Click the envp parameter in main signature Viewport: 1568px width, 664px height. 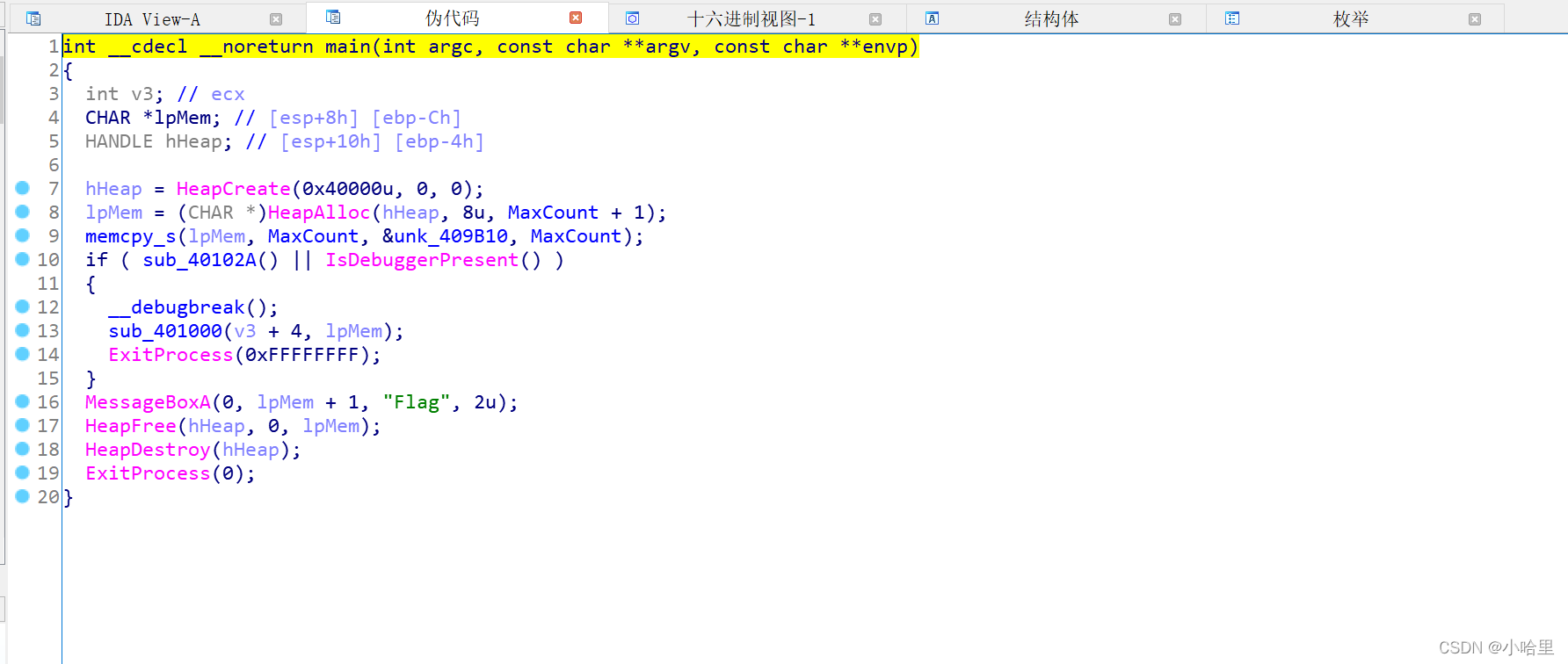885,47
